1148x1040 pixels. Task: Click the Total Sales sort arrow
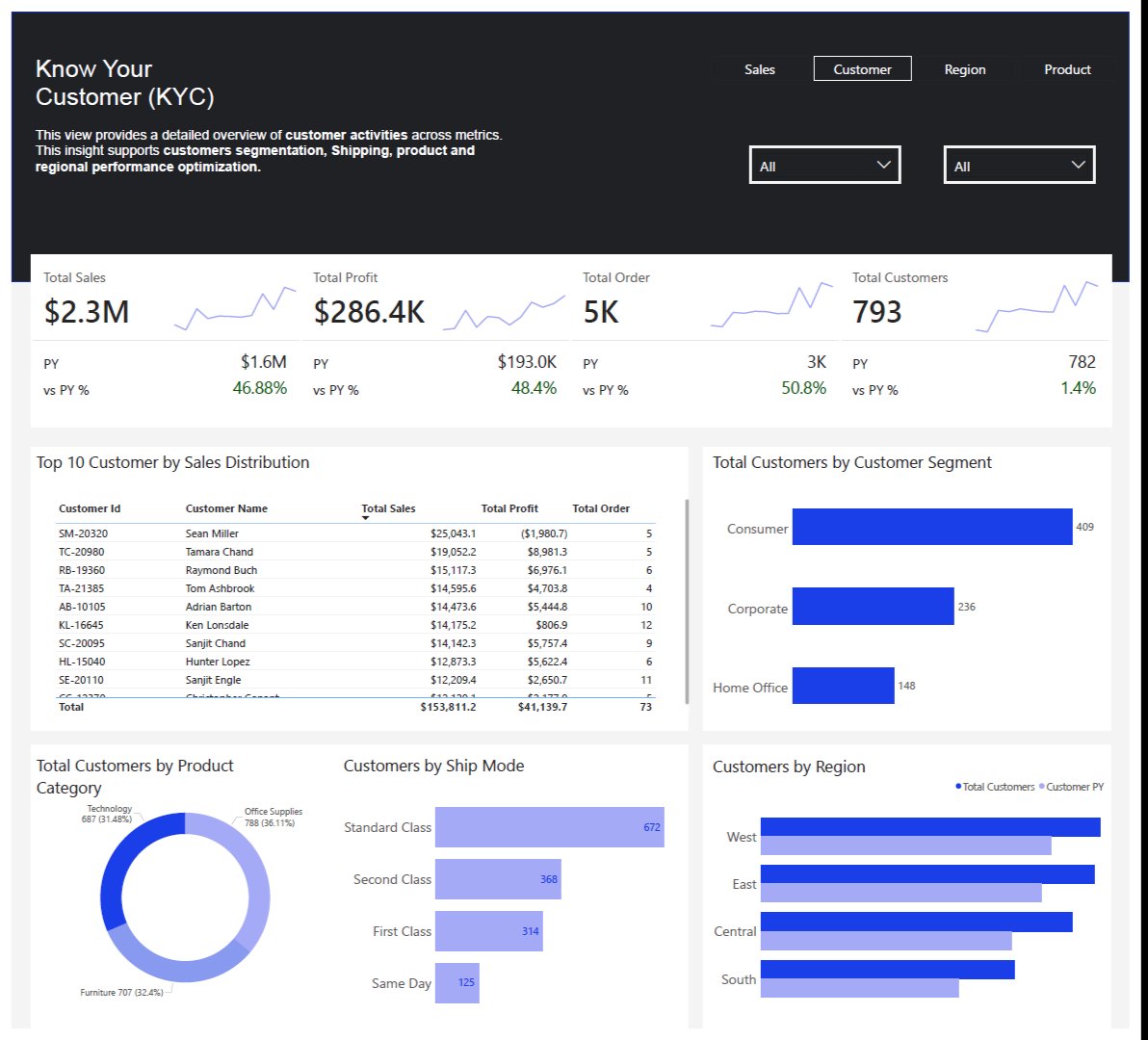click(x=367, y=517)
